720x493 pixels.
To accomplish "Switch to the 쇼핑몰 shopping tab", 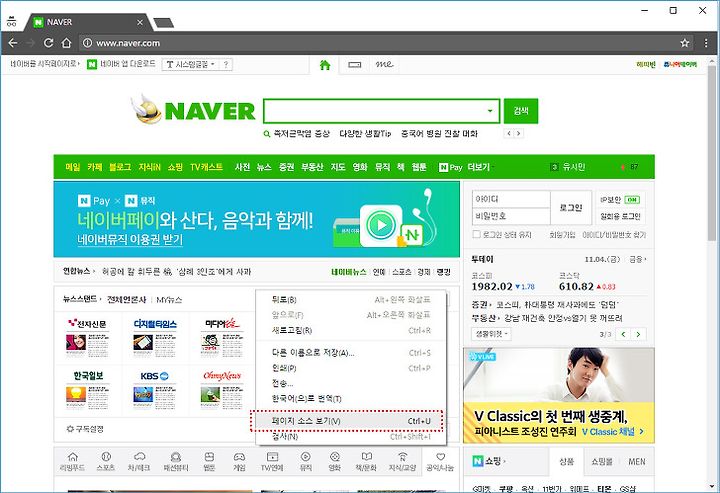I will 601,461.
